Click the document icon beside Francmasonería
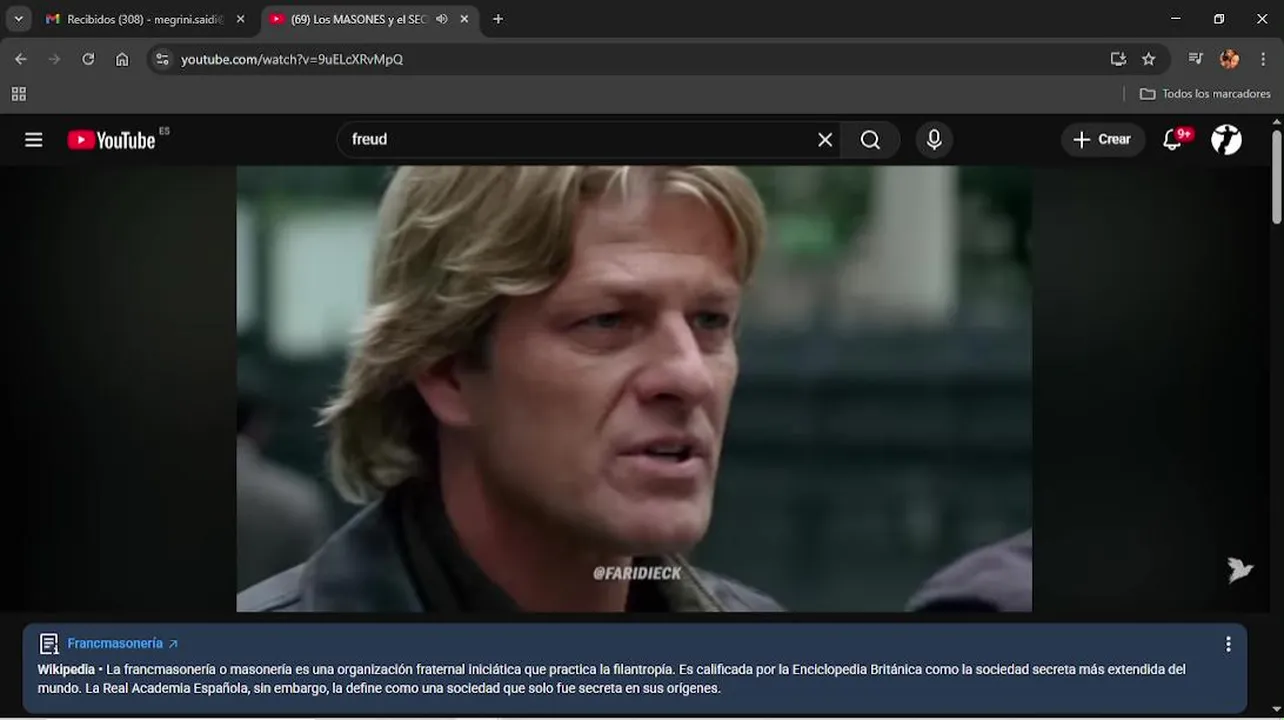The width and height of the screenshot is (1284, 720). click(48, 644)
